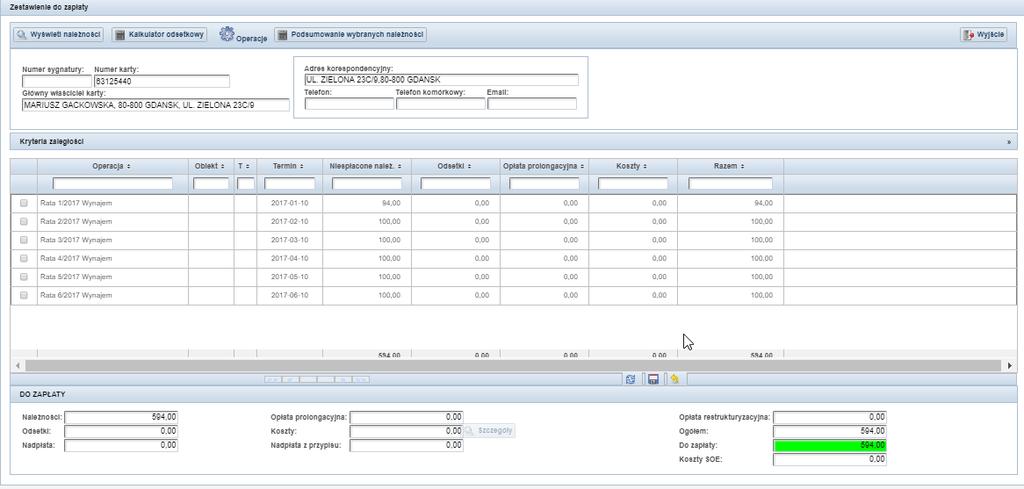Viewport: 1024px width, 489px height.
Task: Click the DO ZAPŁATY panel header
Action: pos(513,394)
